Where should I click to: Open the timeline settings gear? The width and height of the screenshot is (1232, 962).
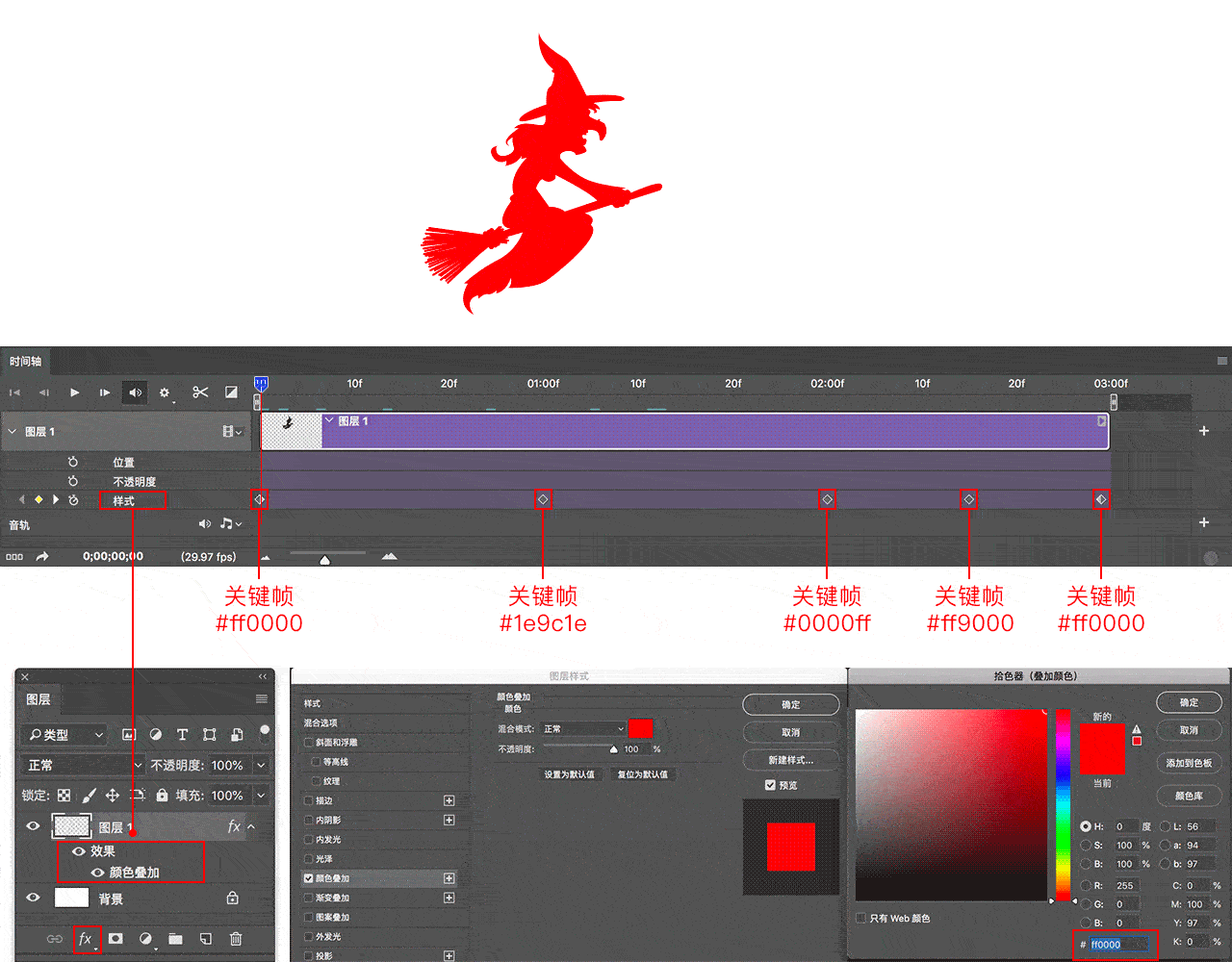point(165,392)
